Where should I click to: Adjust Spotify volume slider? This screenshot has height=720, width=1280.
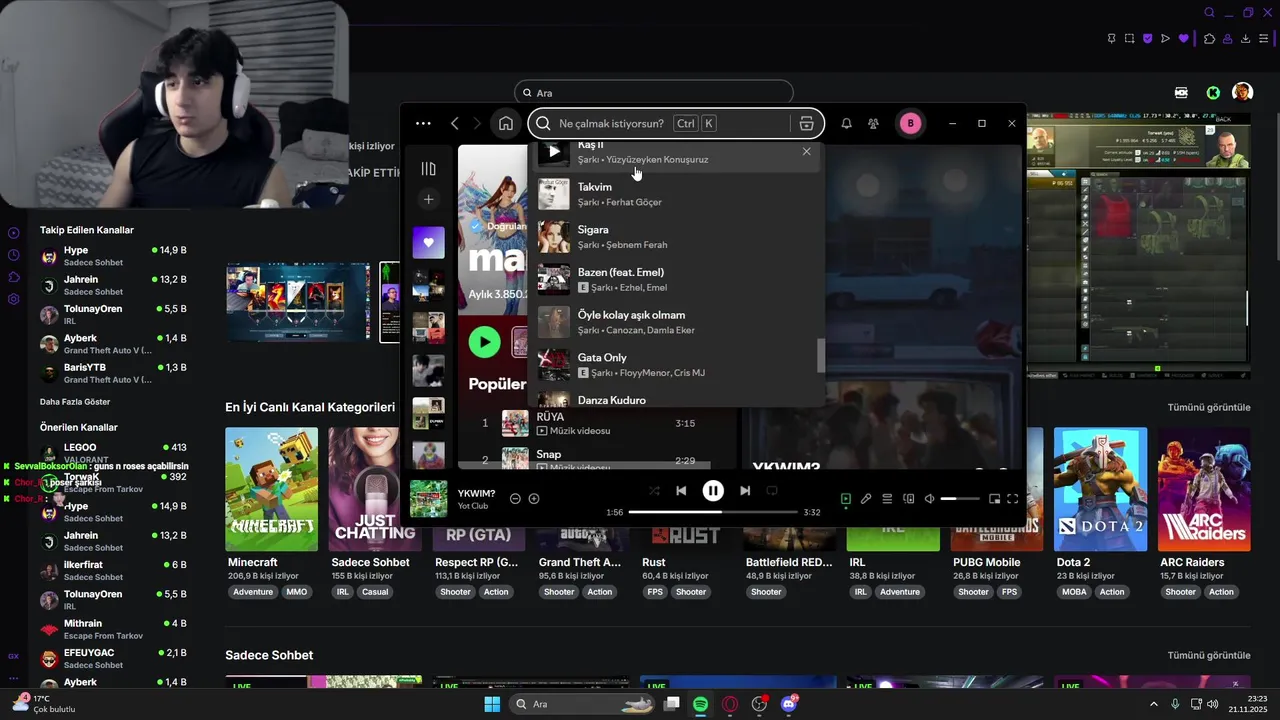(x=961, y=499)
